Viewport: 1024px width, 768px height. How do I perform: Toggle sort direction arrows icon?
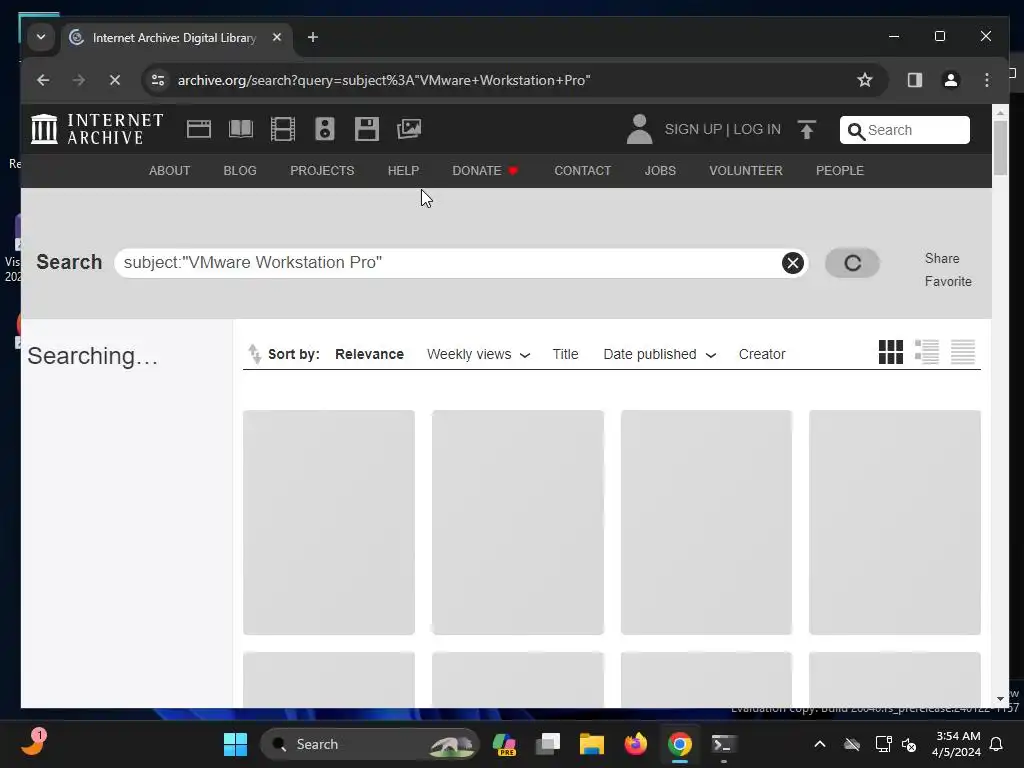[254, 354]
